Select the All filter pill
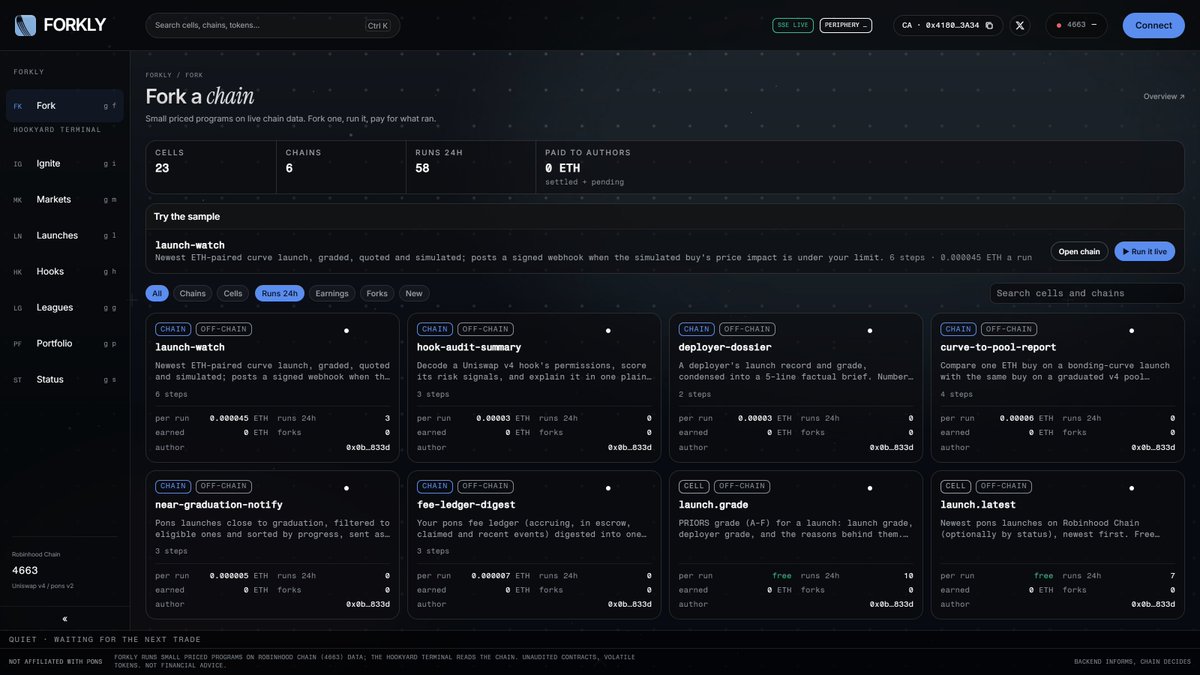This screenshot has height=675, width=1200. pos(157,293)
